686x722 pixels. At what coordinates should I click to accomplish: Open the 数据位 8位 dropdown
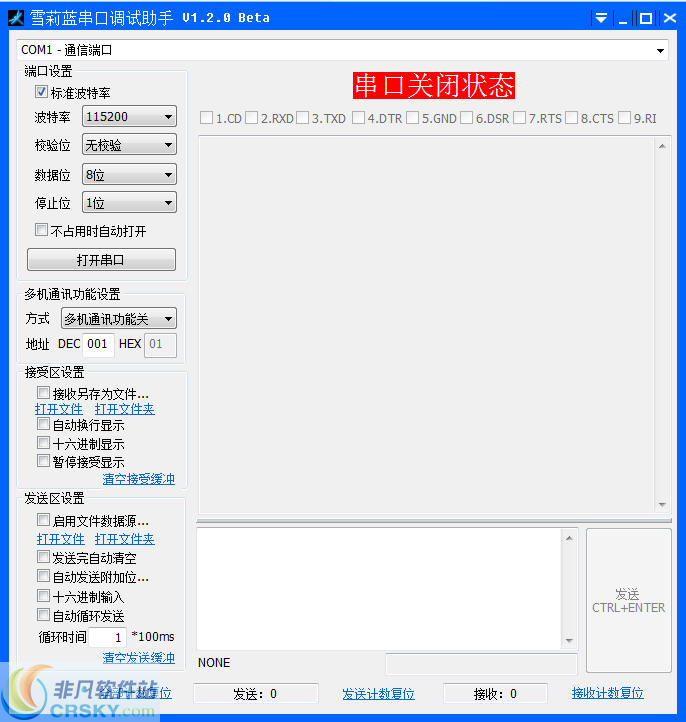(129, 175)
